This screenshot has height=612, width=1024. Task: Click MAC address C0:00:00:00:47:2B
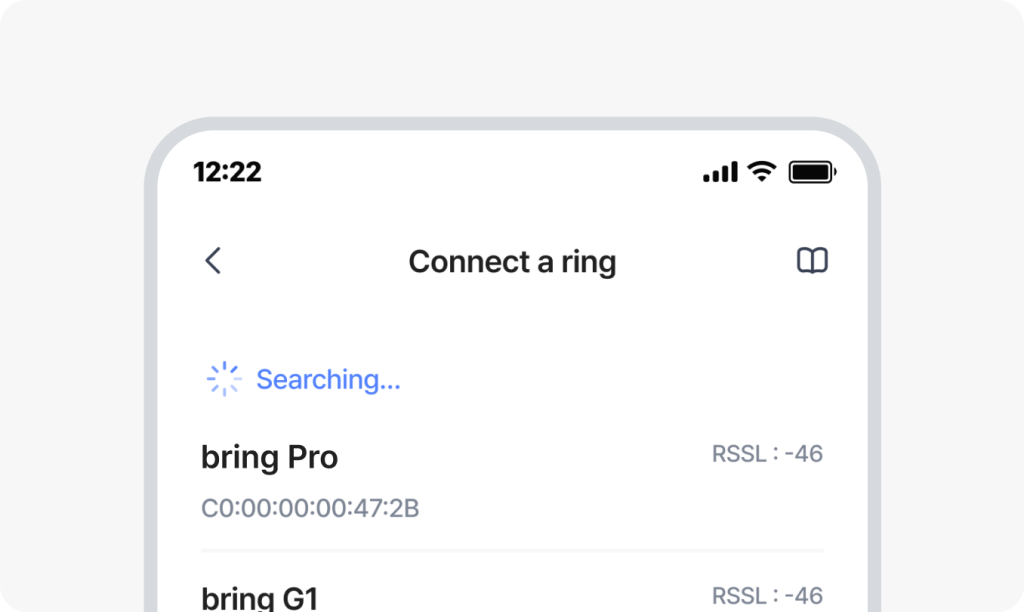tap(310, 509)
